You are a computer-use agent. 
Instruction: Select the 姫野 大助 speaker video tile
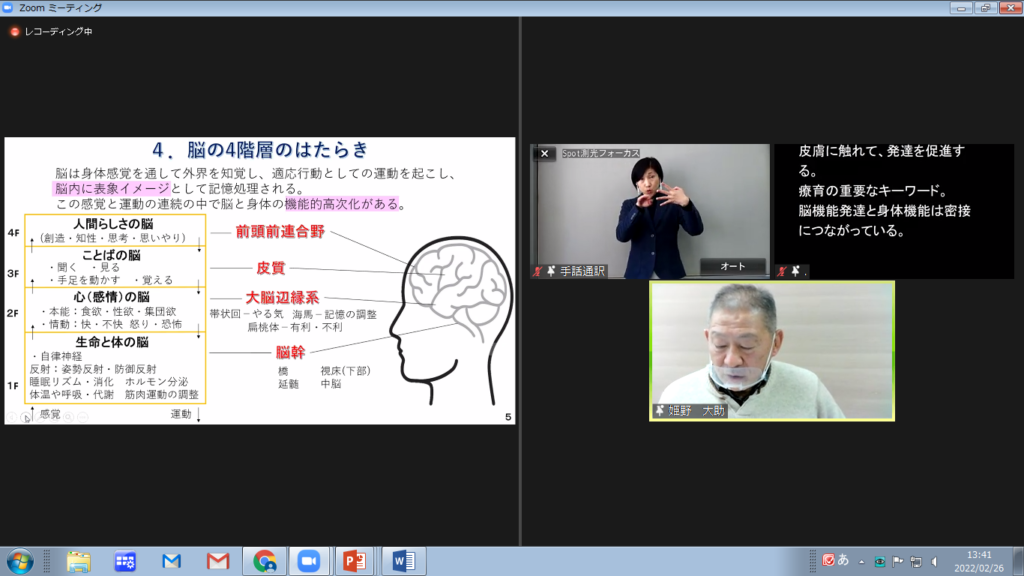[771, 350]
